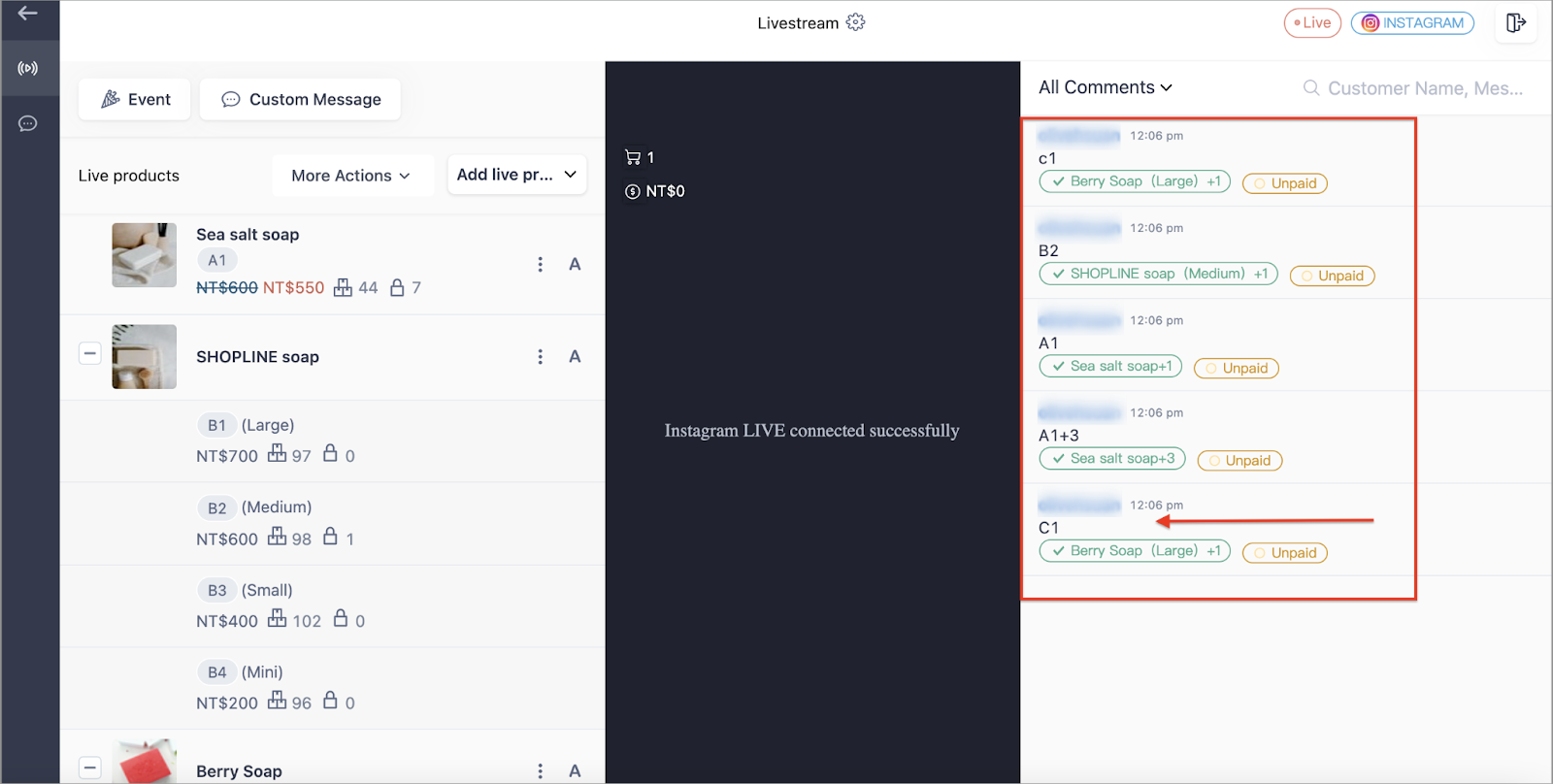
Task: Click the back arrow icon in sidebar
Action: point(28,14)
